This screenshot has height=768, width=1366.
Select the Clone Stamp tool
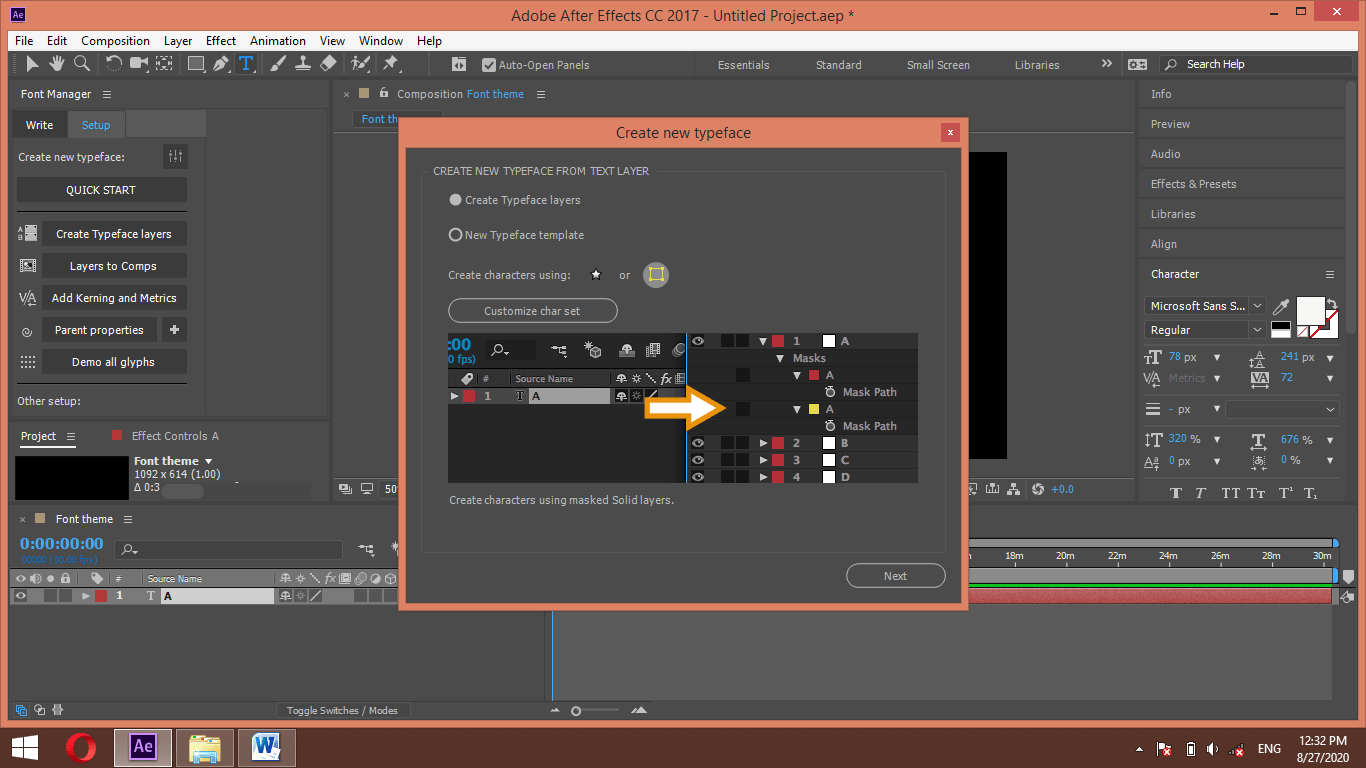tap(304, 63)
